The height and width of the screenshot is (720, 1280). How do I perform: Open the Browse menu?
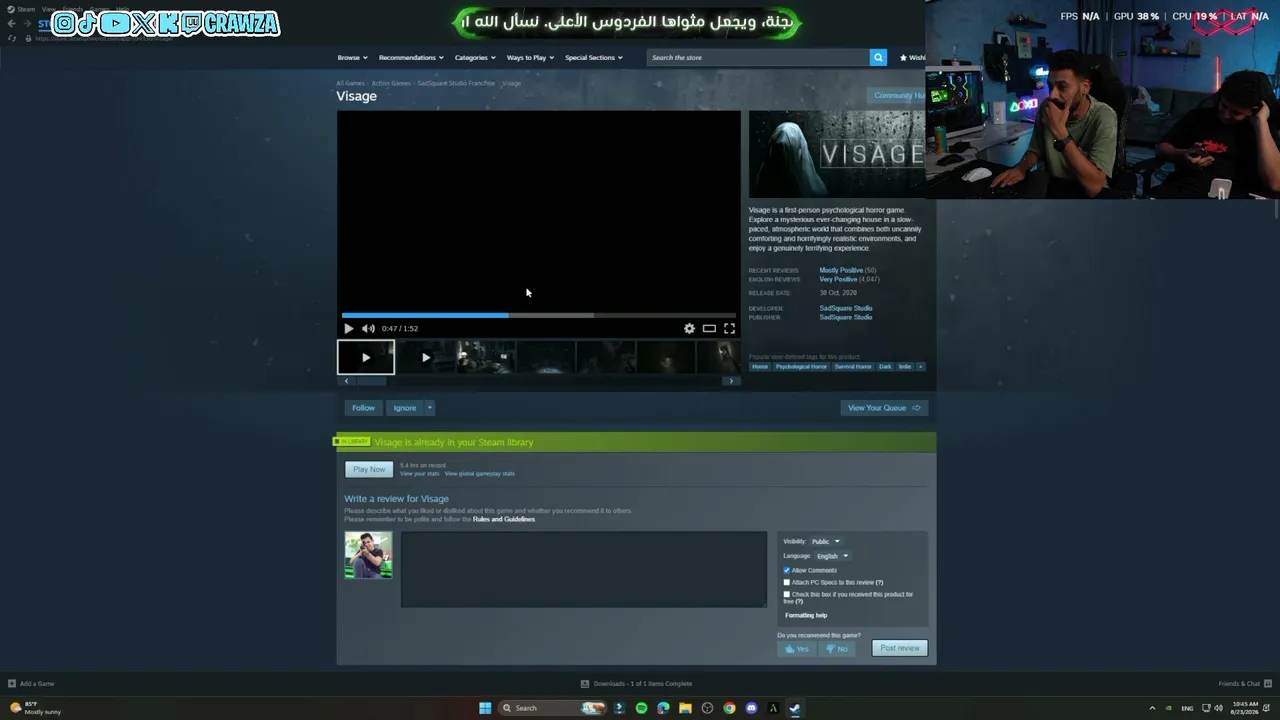coord(352,57)
